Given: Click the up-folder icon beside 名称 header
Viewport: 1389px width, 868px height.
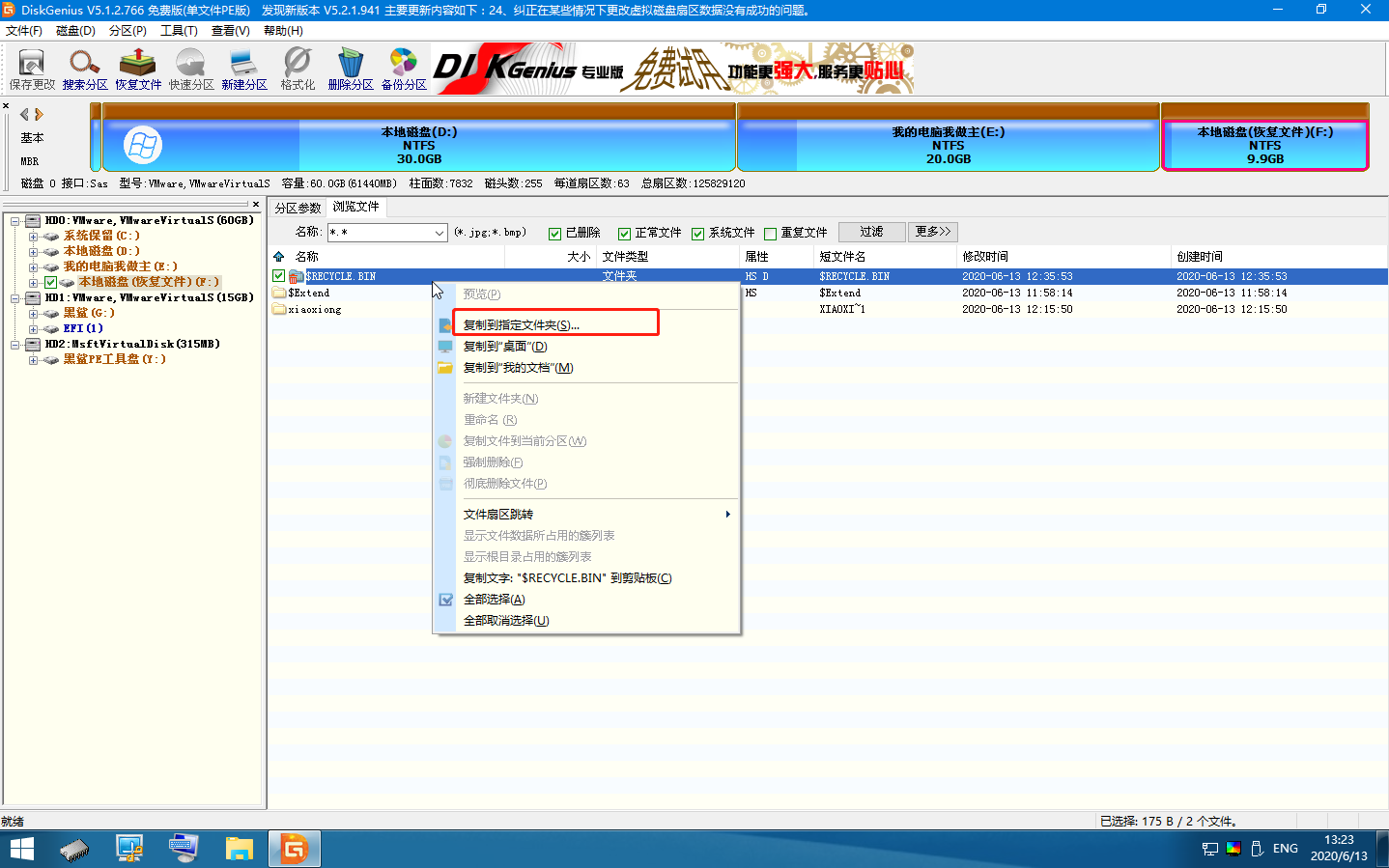Looking at the screenshot, I should 279,257.
